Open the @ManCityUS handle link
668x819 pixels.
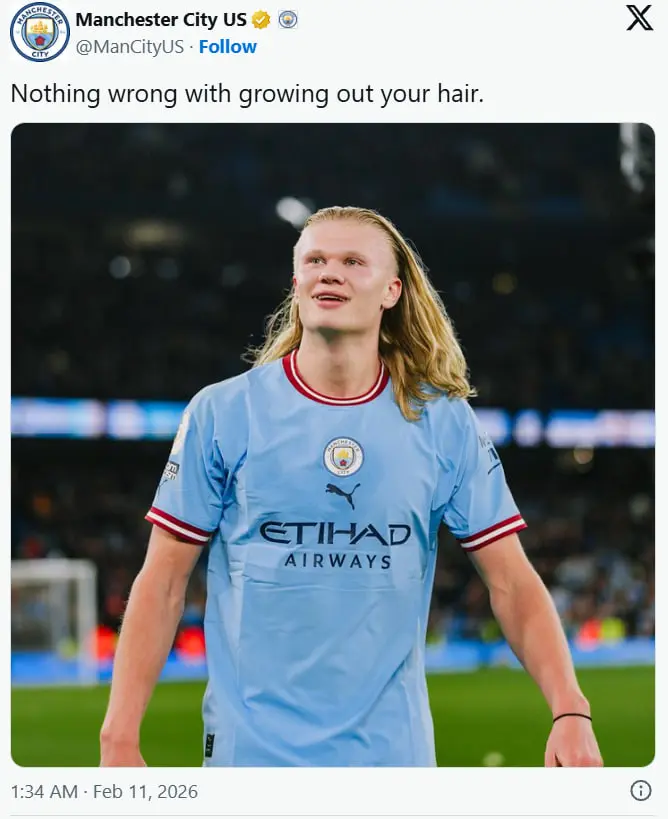tap(130, 46)
